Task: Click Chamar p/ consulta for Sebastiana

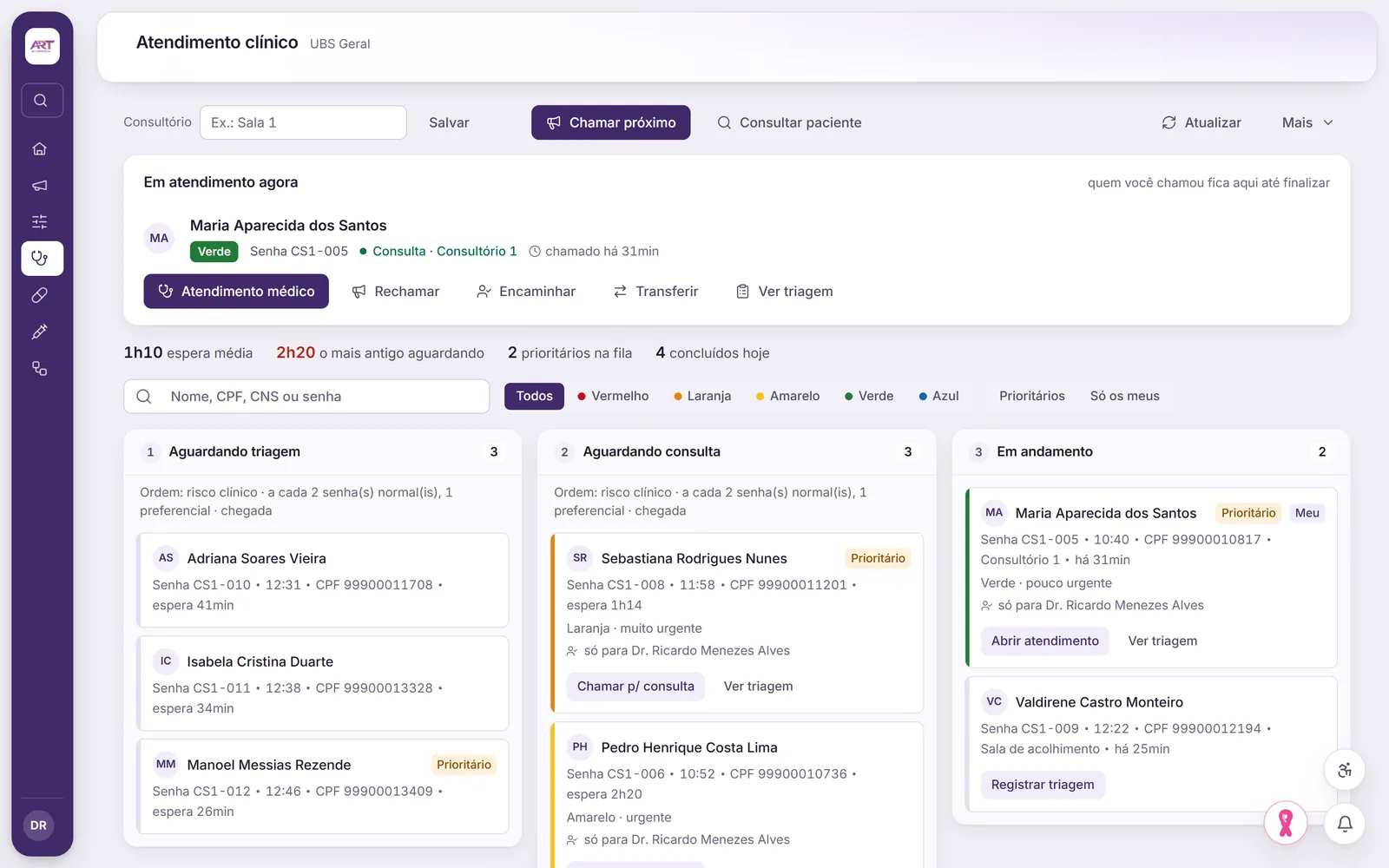Action: (635, 687)
